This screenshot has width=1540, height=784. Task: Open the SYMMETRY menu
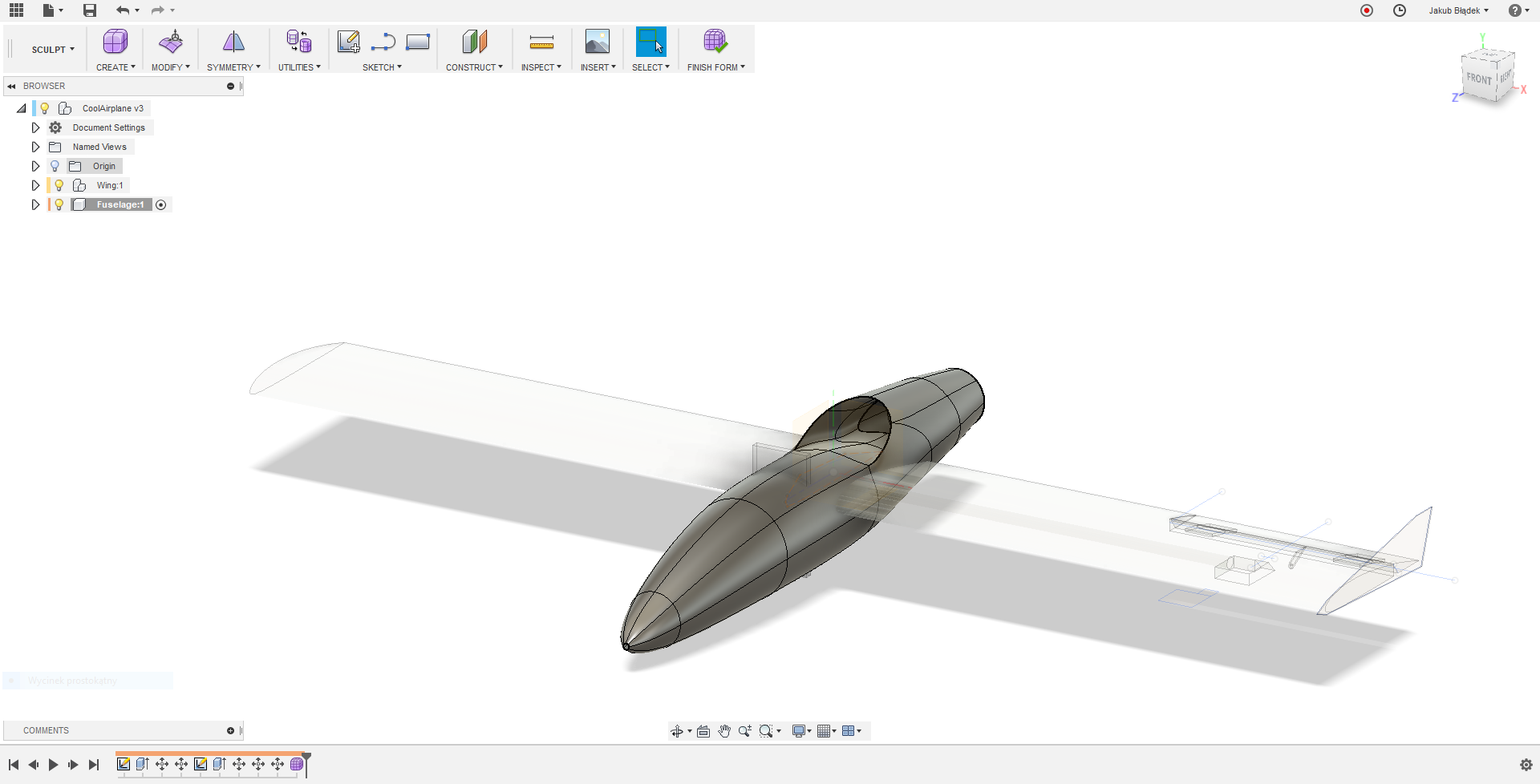(x=233, y=67)
